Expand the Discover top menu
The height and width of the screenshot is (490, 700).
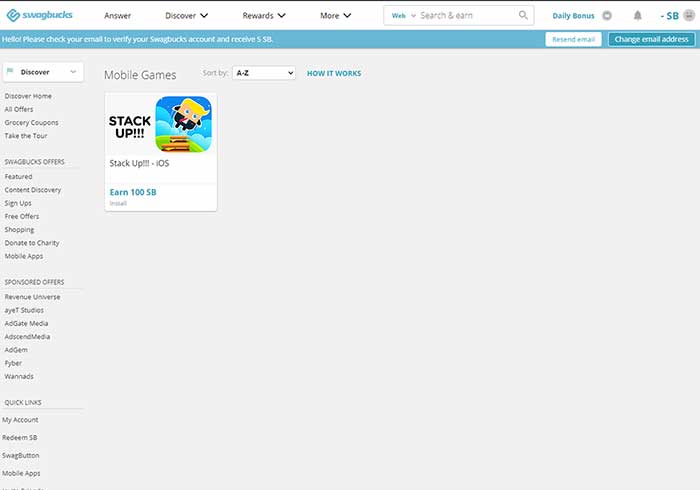point(186,16)
